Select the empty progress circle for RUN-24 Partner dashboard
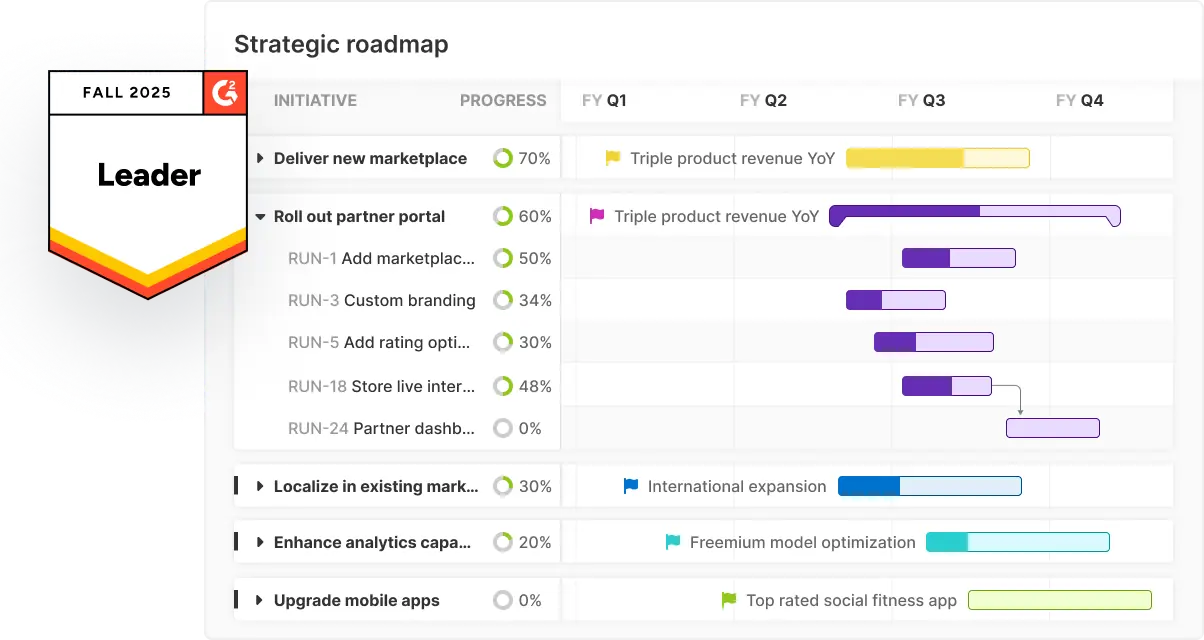This screenshot has height=640, width=1204. pyautogui.click(x=504, y=428)
